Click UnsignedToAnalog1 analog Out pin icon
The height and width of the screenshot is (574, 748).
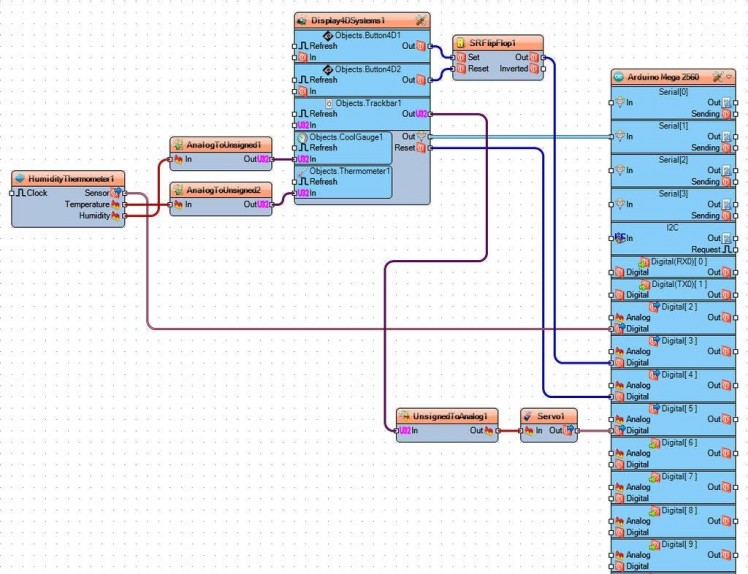[489, 430]
